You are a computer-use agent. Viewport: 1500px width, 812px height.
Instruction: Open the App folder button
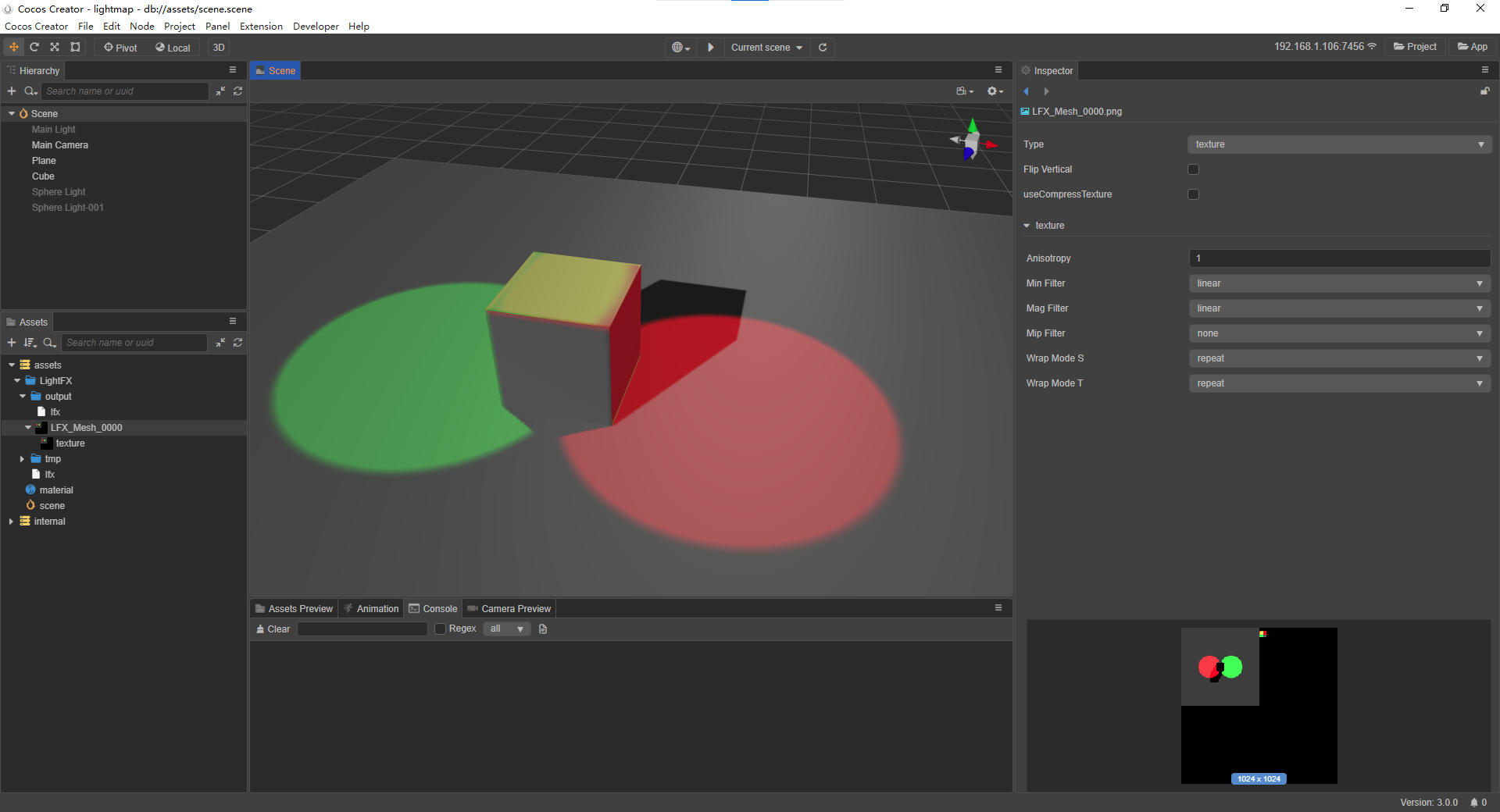1473,47
